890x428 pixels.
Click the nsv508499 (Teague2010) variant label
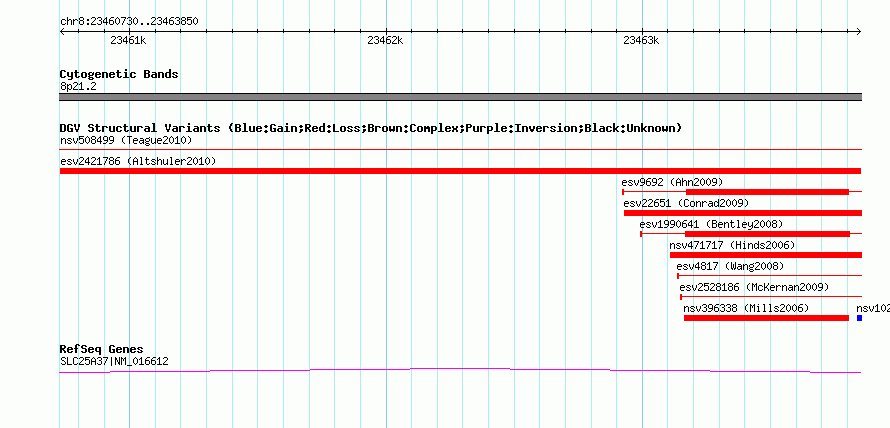[126, 140]
